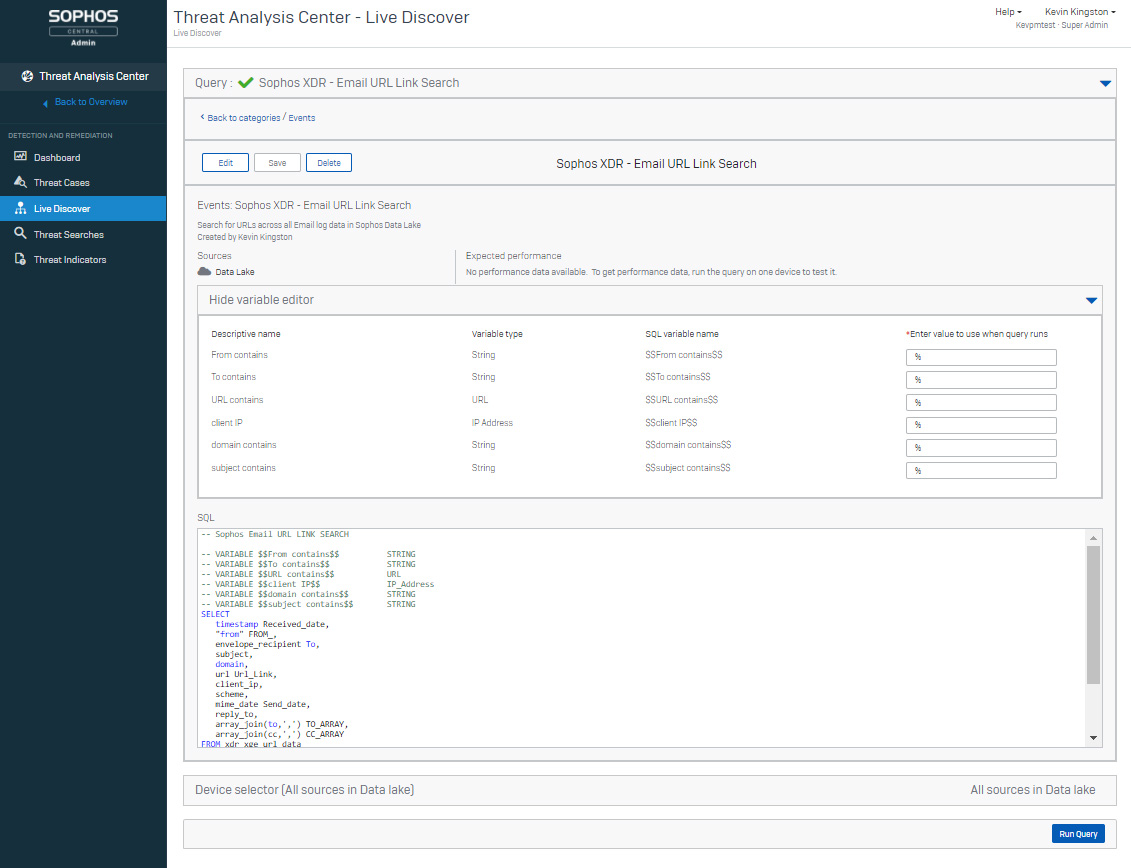1131x868 pixels.
Task: Click the Sophos Central Admin logo
Action: (83, 27)
